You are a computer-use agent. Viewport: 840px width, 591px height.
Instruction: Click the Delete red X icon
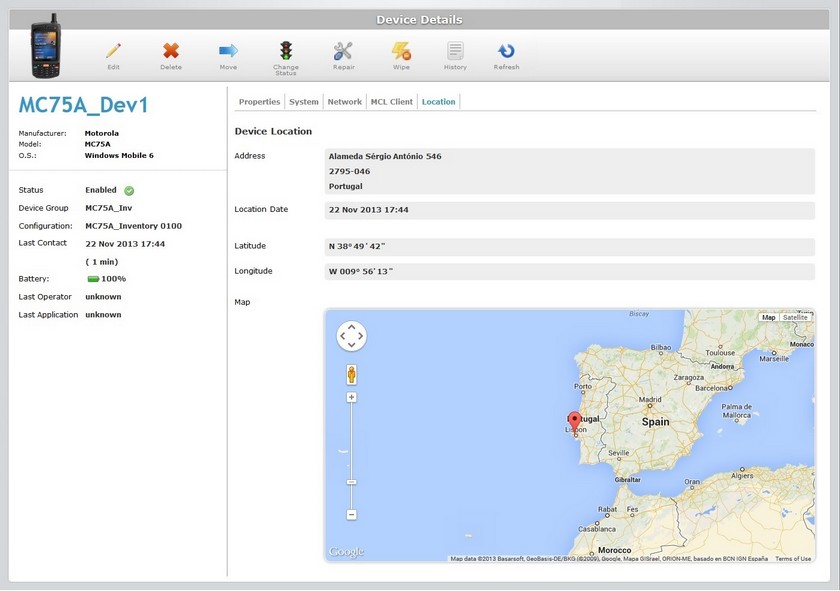coord(171,51)
